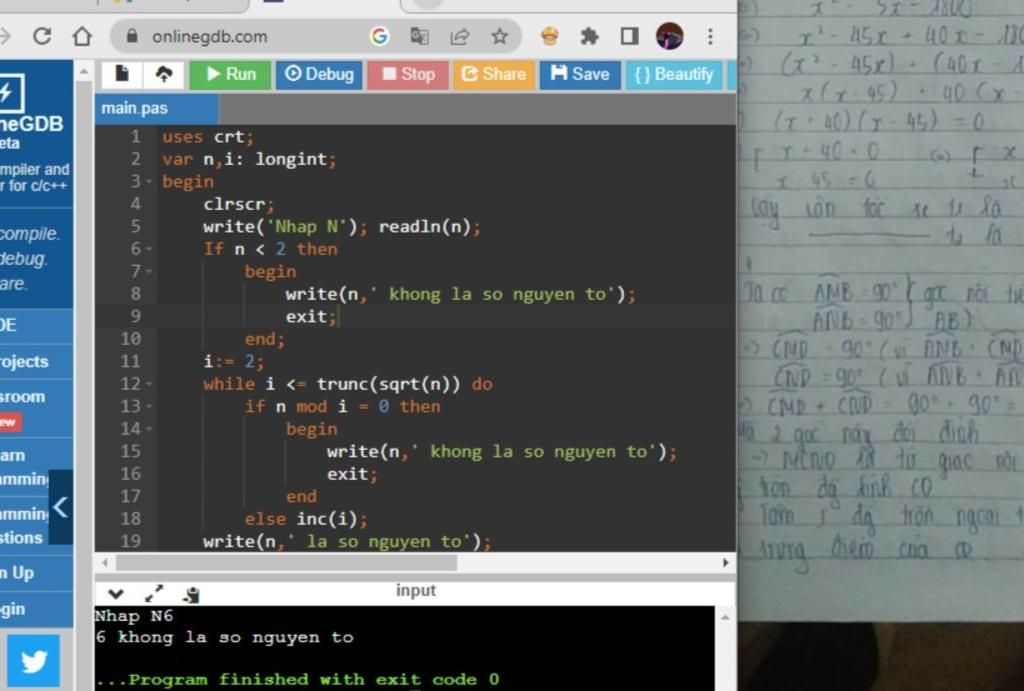Start the Debug session
Image resolution: width=1024 pixels, height=691 pixels.
(x=319, y=74)
